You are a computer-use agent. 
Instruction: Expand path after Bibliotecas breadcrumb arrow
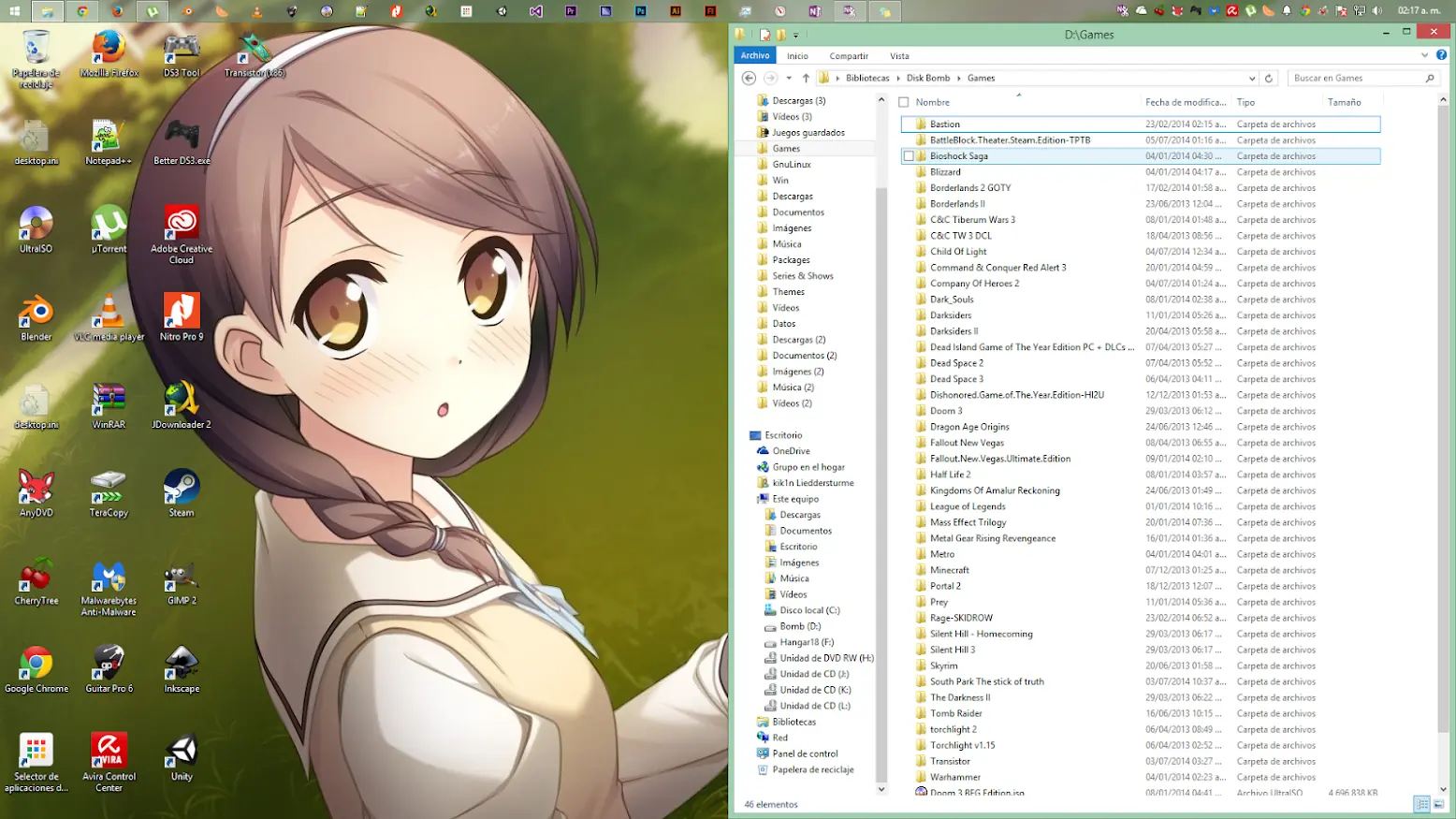[898, 79]
